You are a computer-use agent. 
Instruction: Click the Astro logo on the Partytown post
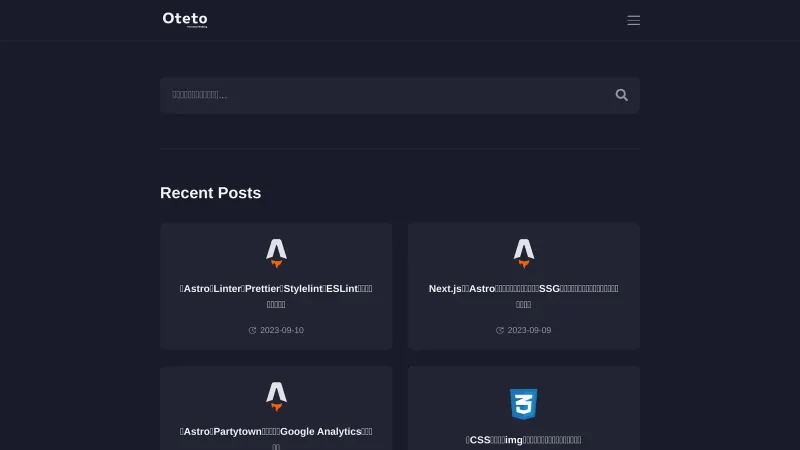(x=276, y=396)
